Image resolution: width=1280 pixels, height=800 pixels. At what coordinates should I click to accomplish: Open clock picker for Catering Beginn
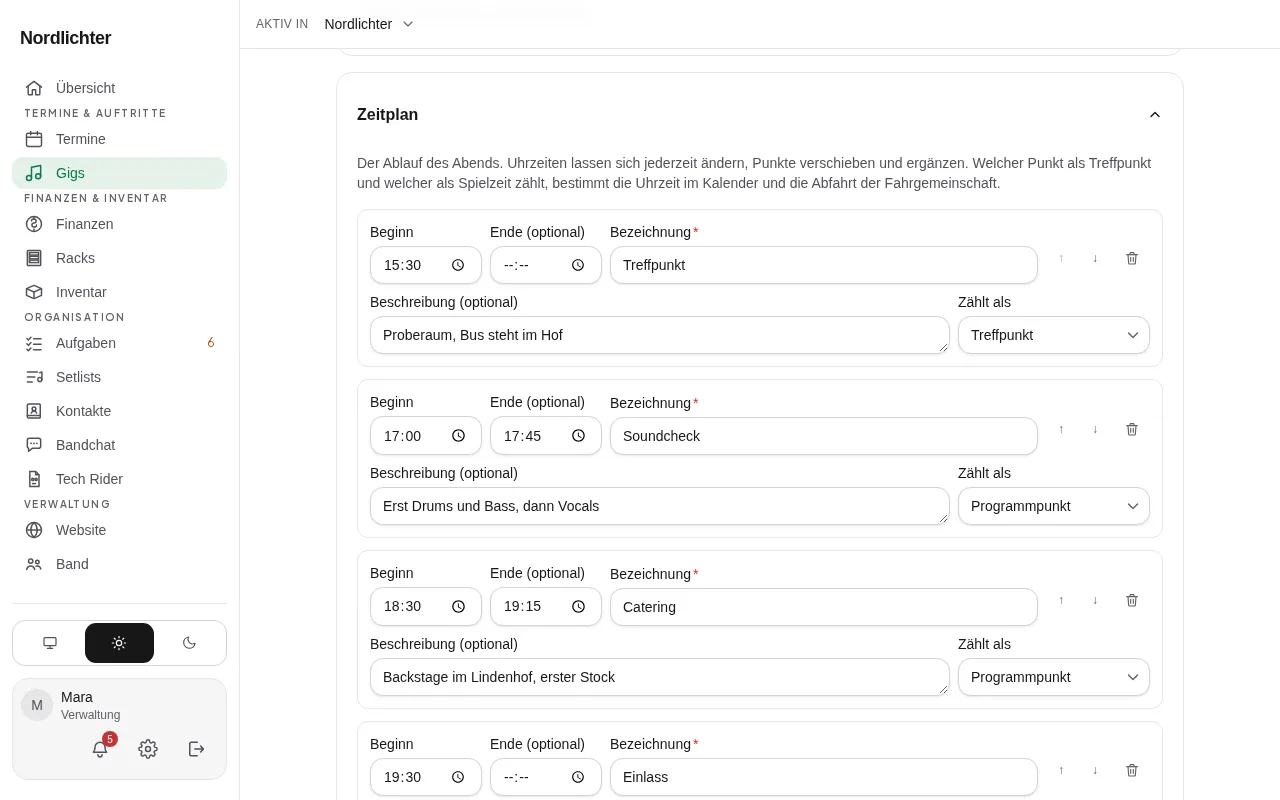coord(458,606)
